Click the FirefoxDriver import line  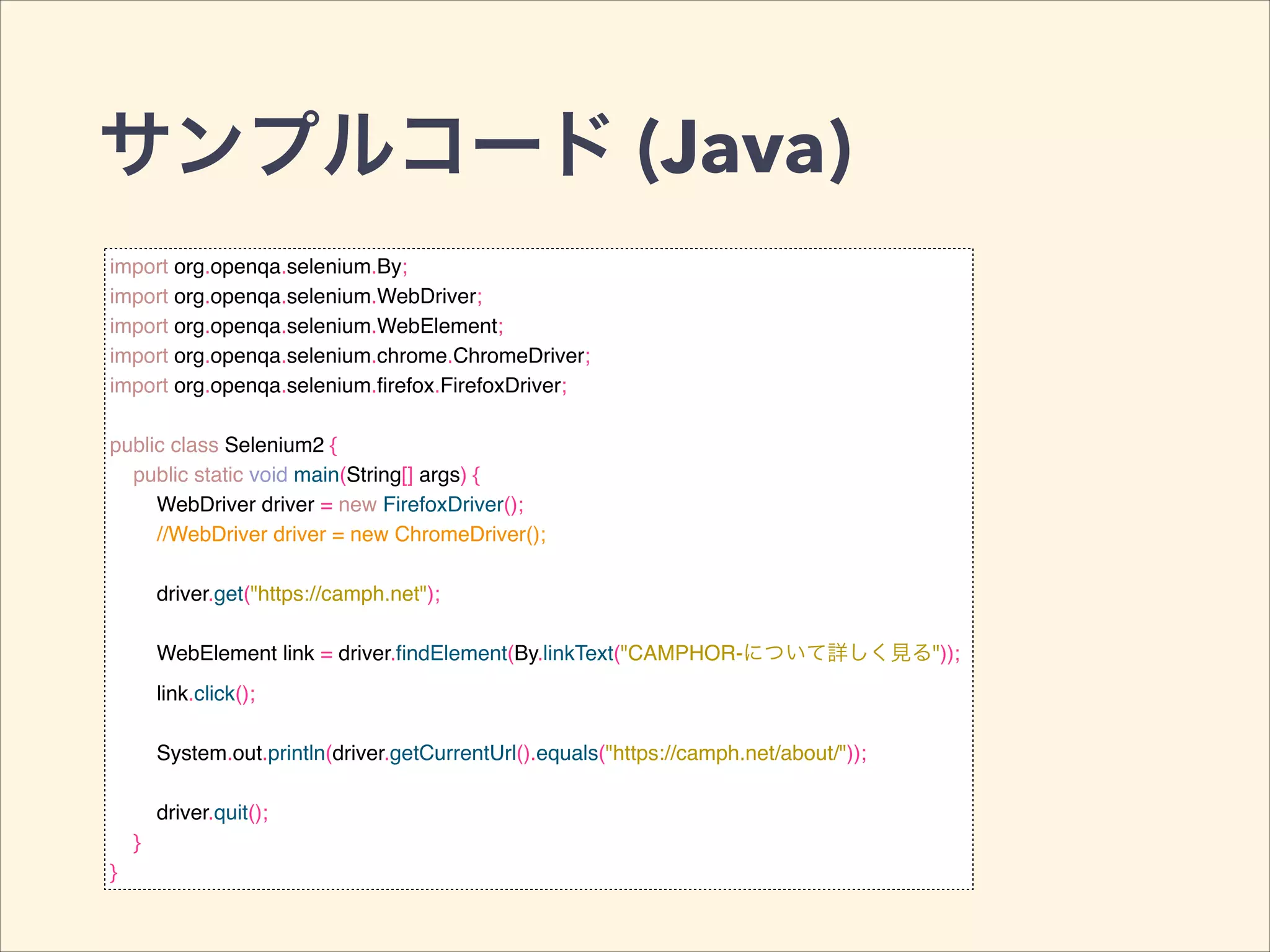[338, 386]
